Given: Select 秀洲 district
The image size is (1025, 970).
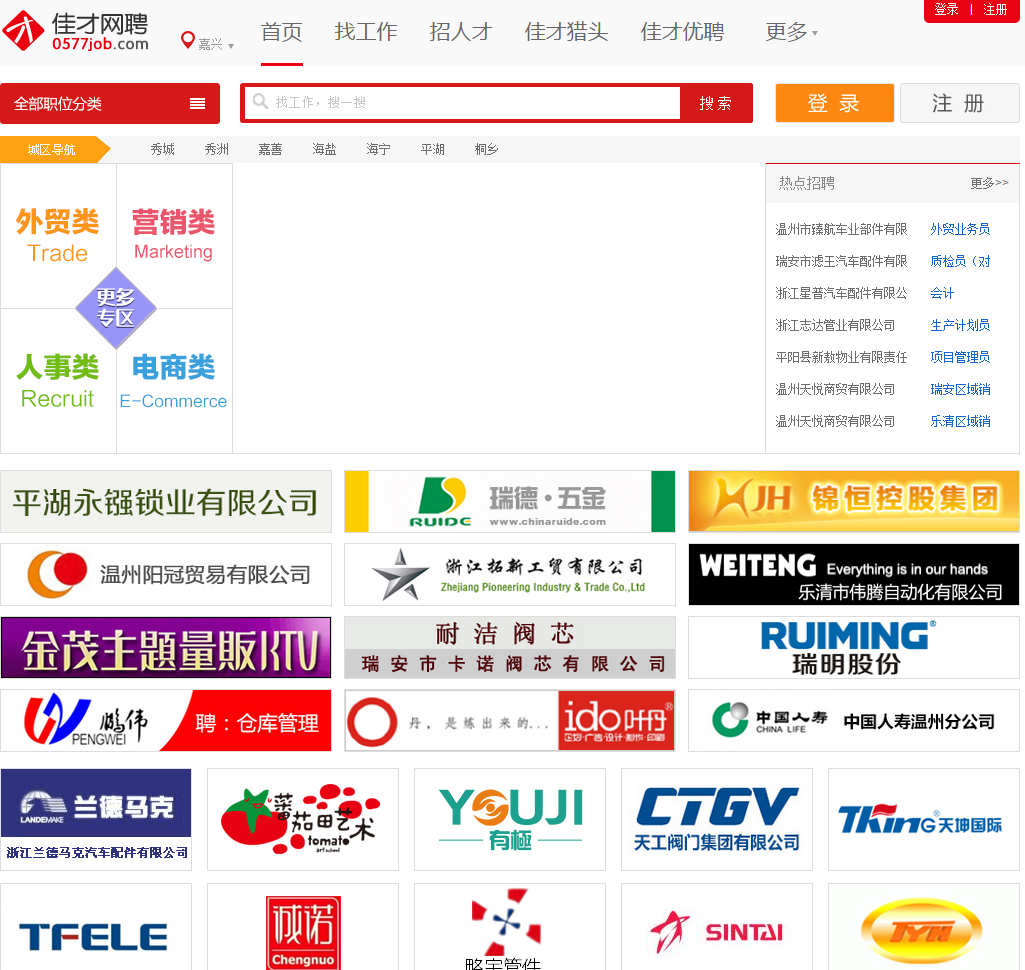Looking at the screenshot, I should point(216,149).
